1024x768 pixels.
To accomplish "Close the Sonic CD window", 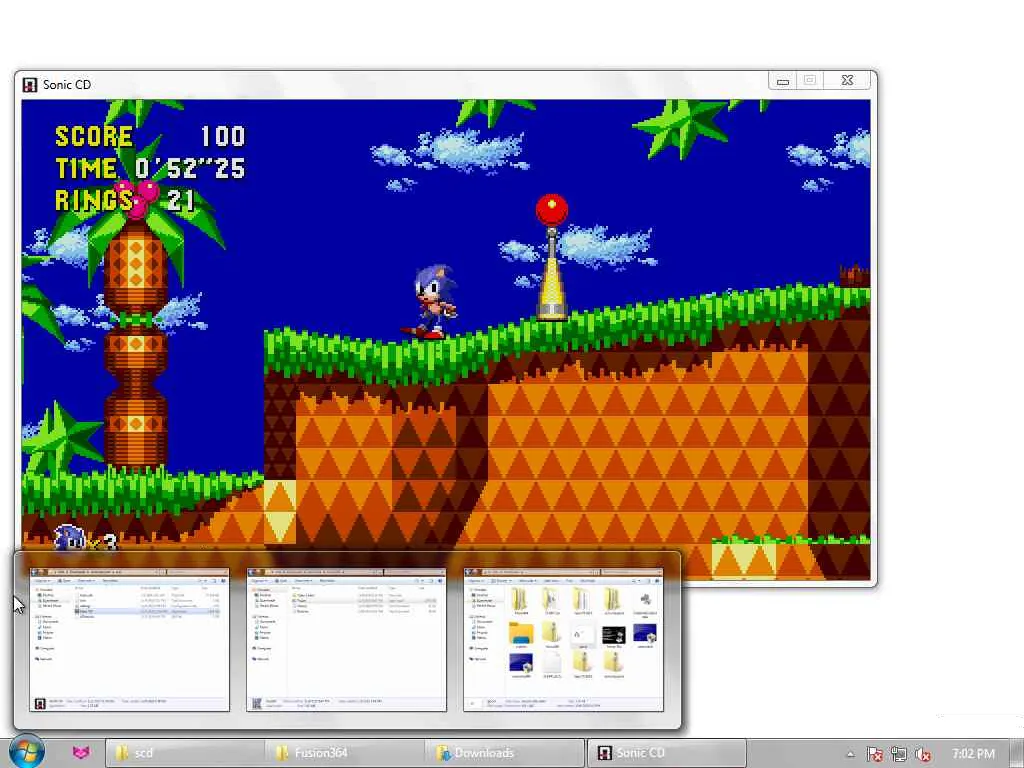I will (847, 80).
